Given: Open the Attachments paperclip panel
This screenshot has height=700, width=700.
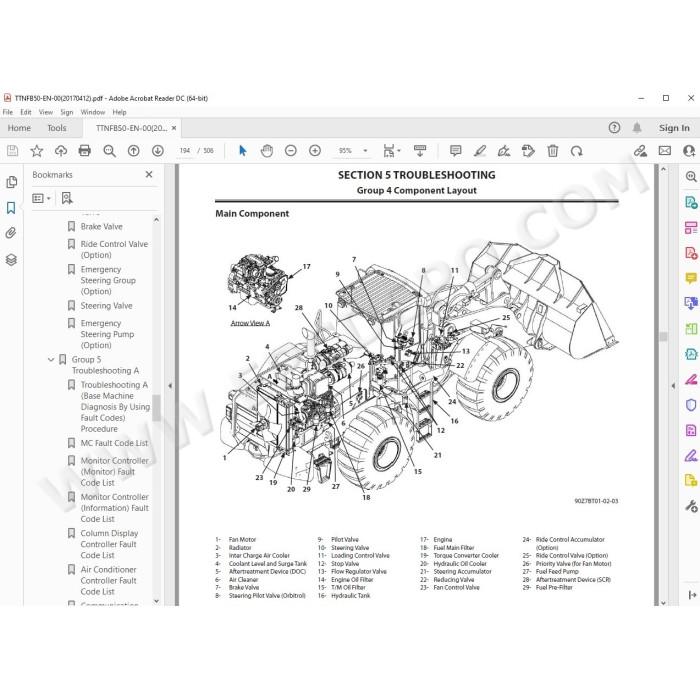Looking at the screenshot, I should (x=11, y=233).
